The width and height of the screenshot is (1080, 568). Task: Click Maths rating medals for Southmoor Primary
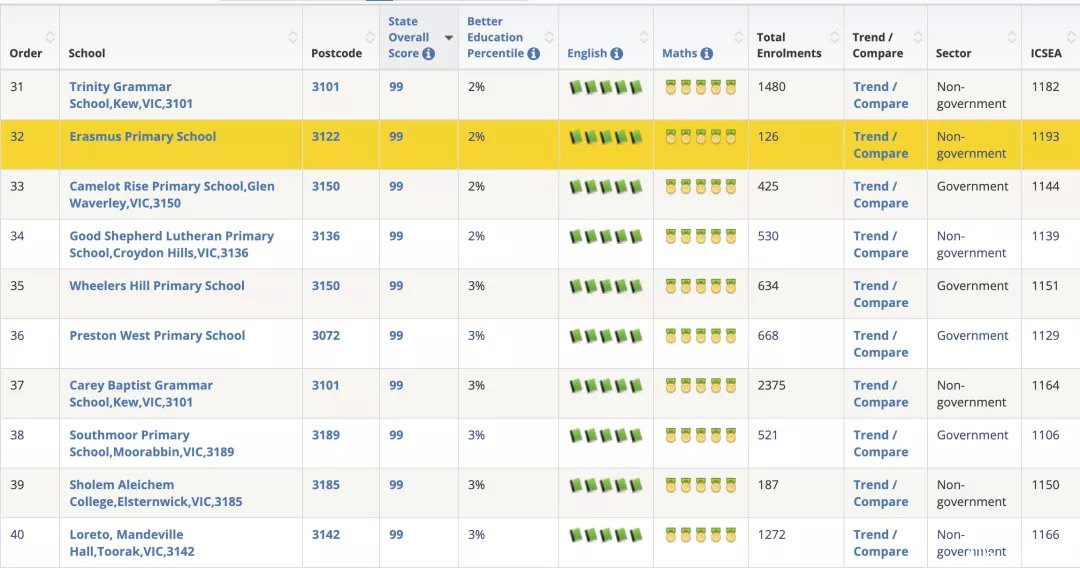click(700, 435)
